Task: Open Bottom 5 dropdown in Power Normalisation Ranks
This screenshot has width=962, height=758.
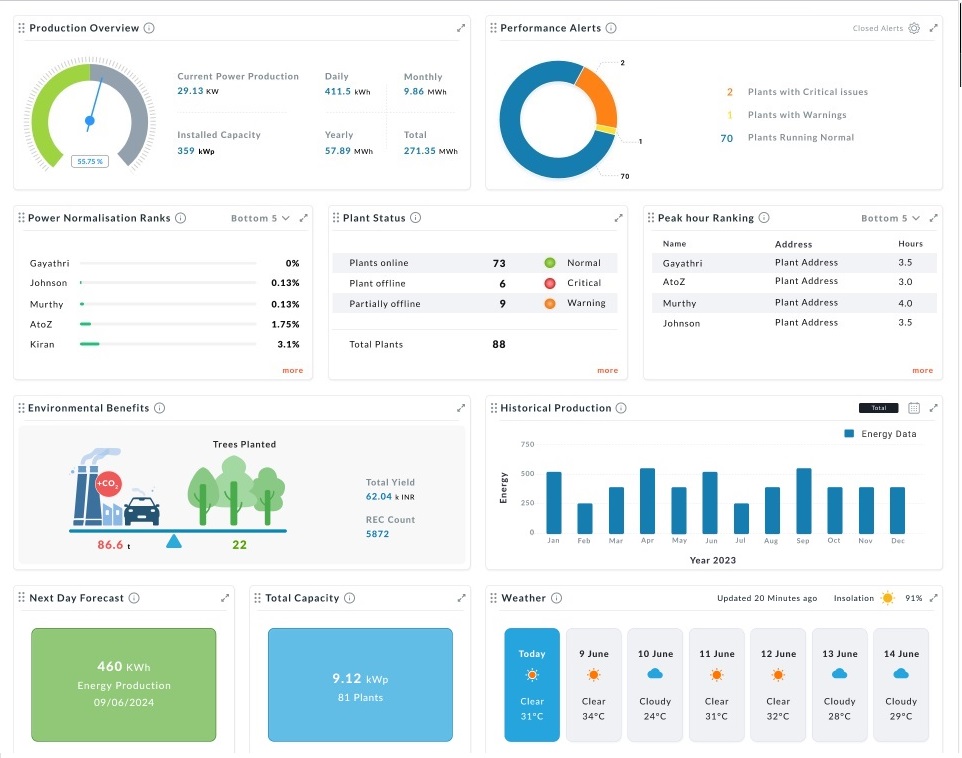Action: coord(260,218)
